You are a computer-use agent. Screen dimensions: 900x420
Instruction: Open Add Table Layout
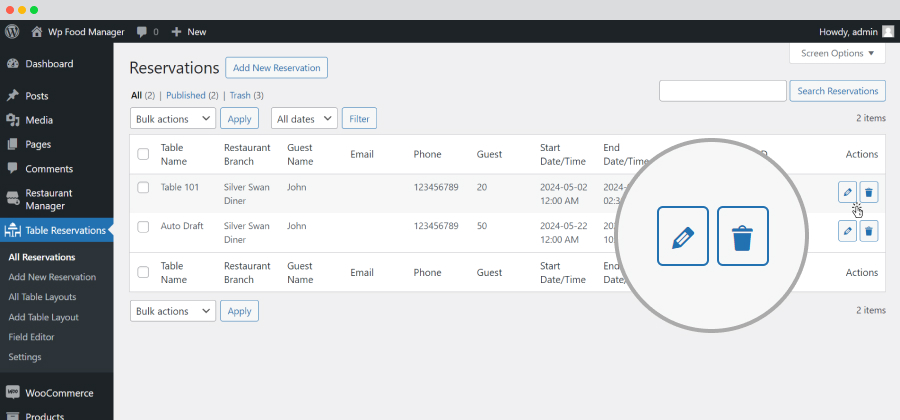[44, 317]
